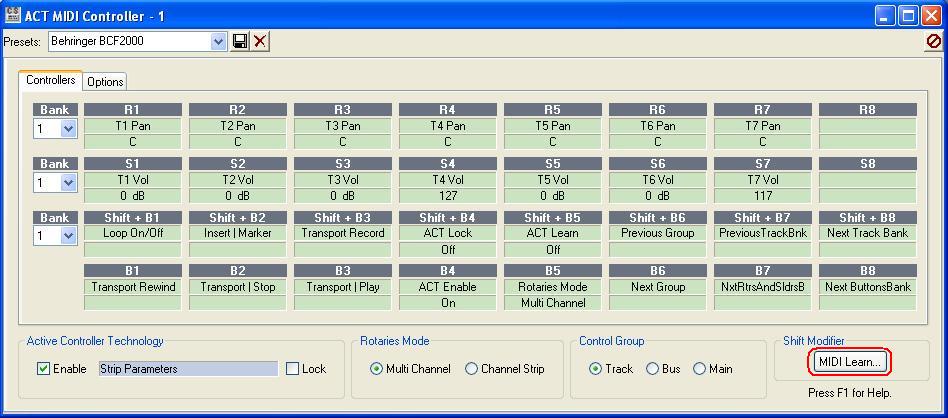
Task: Click the T1 Pan parameter cell
Action: coord(132,126)
